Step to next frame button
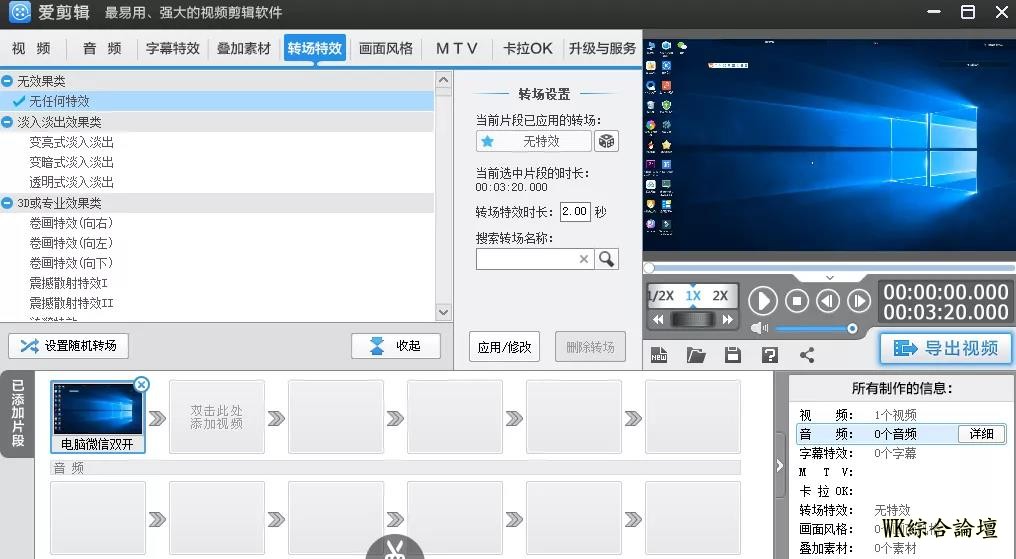1016x559 pixels. coord(859,301)
